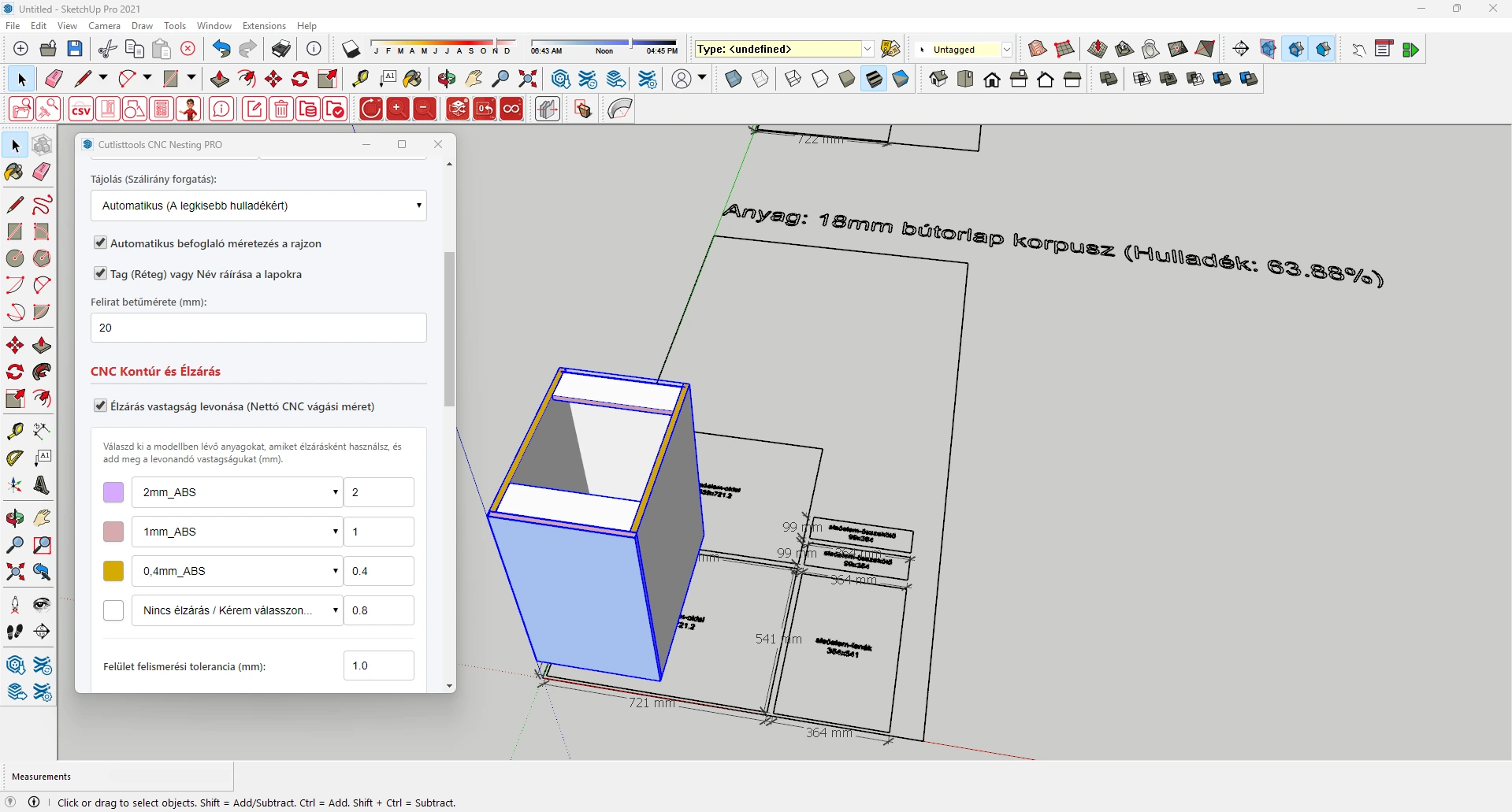The image size is (1512, 812).
Task: Open the Camera menu
Action: [x=104, y=26]
